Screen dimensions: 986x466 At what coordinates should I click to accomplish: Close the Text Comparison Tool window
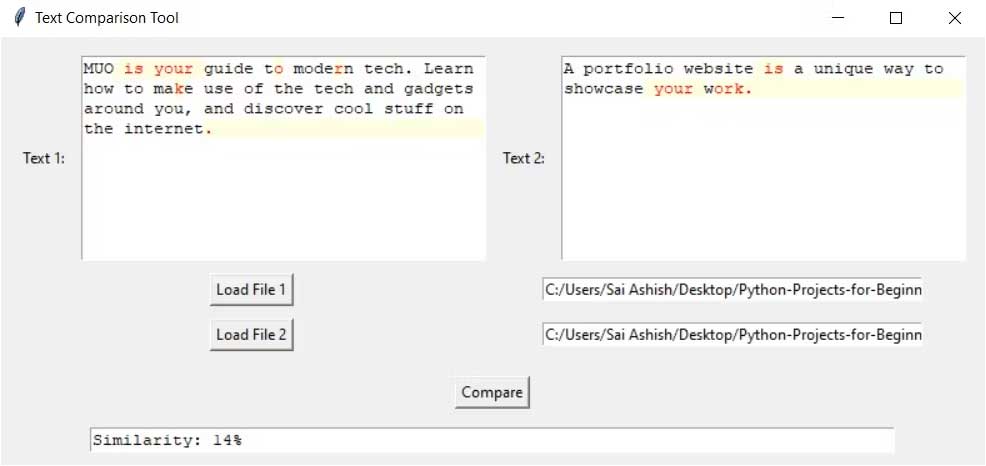[954, 18]
